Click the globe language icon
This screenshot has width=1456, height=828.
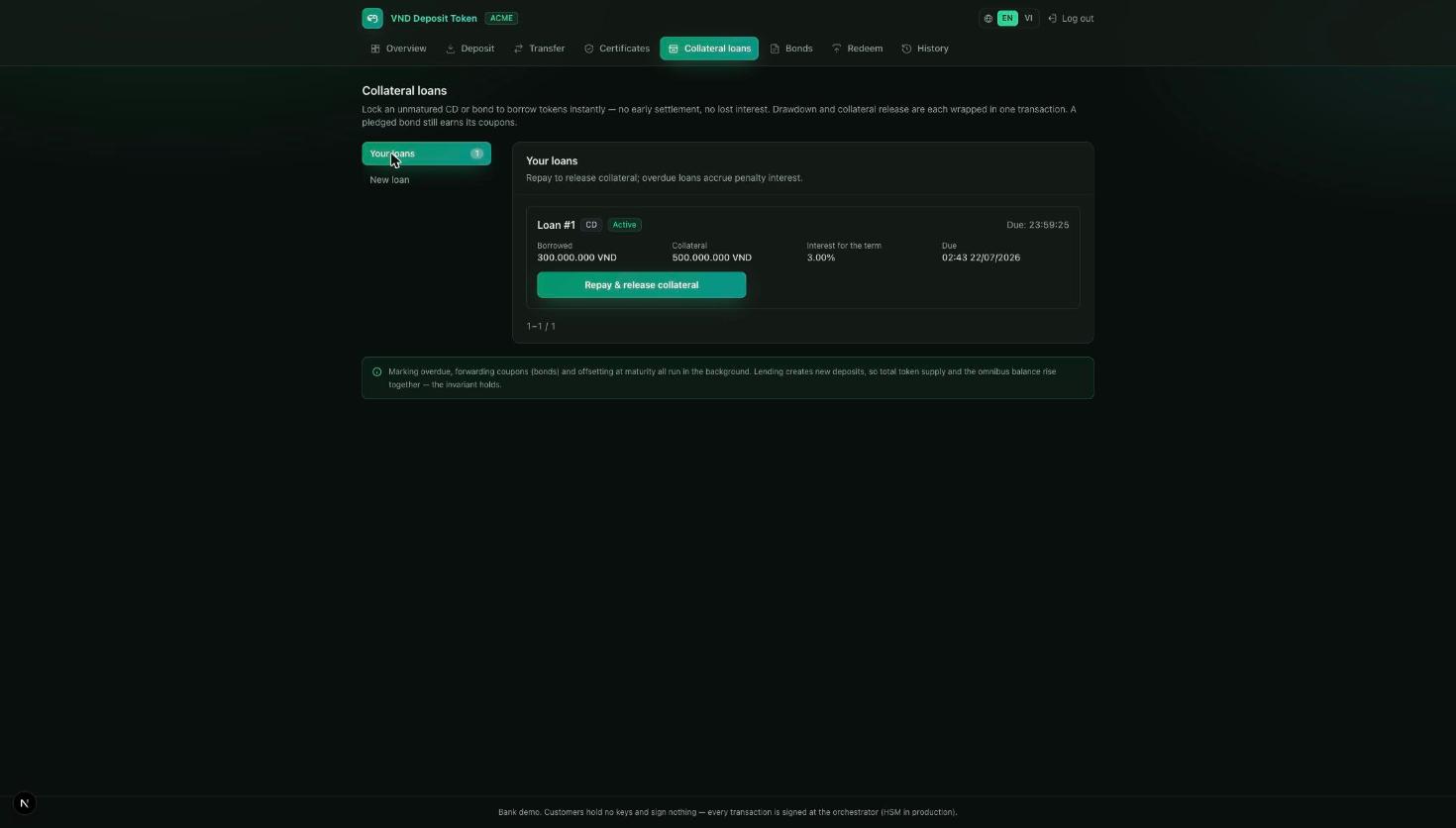pos(988,19)
